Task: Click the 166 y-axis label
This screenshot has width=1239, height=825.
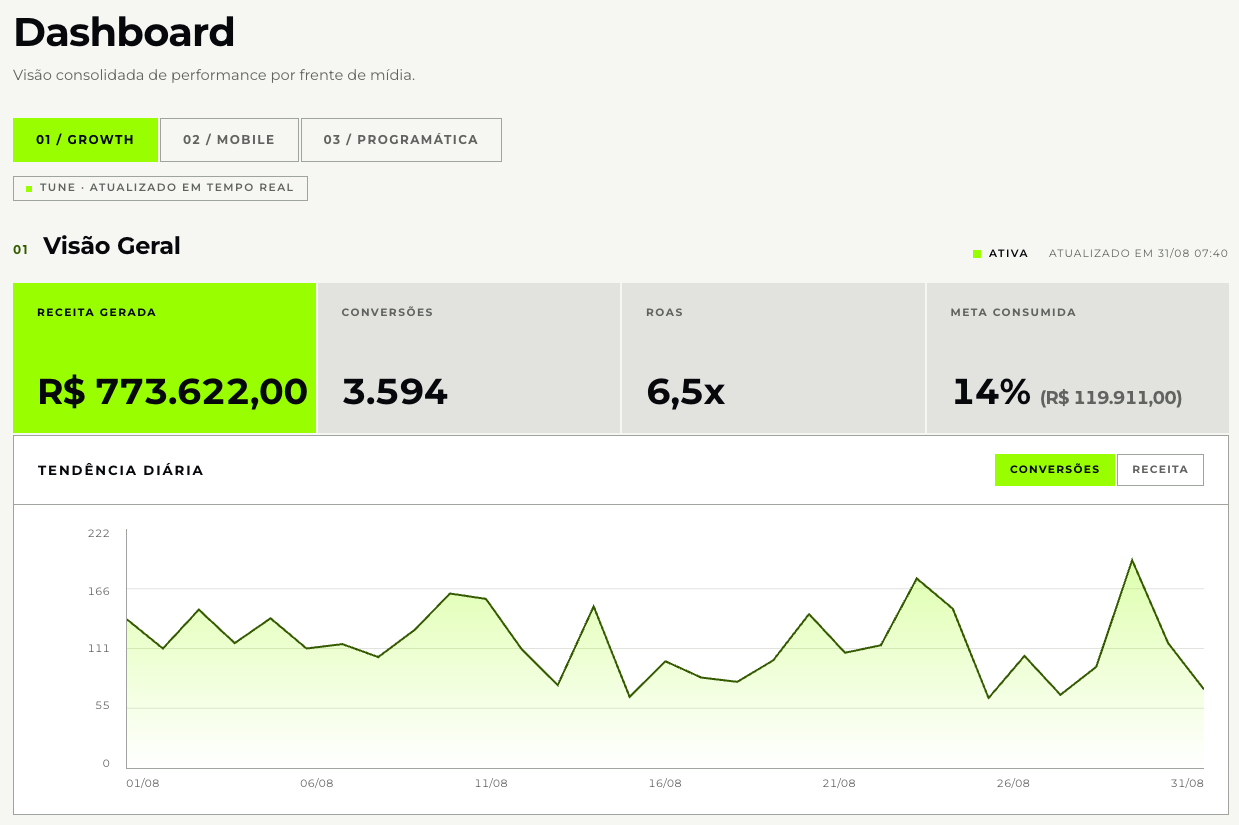Action: pyautogui.click(x=99, y=591)
